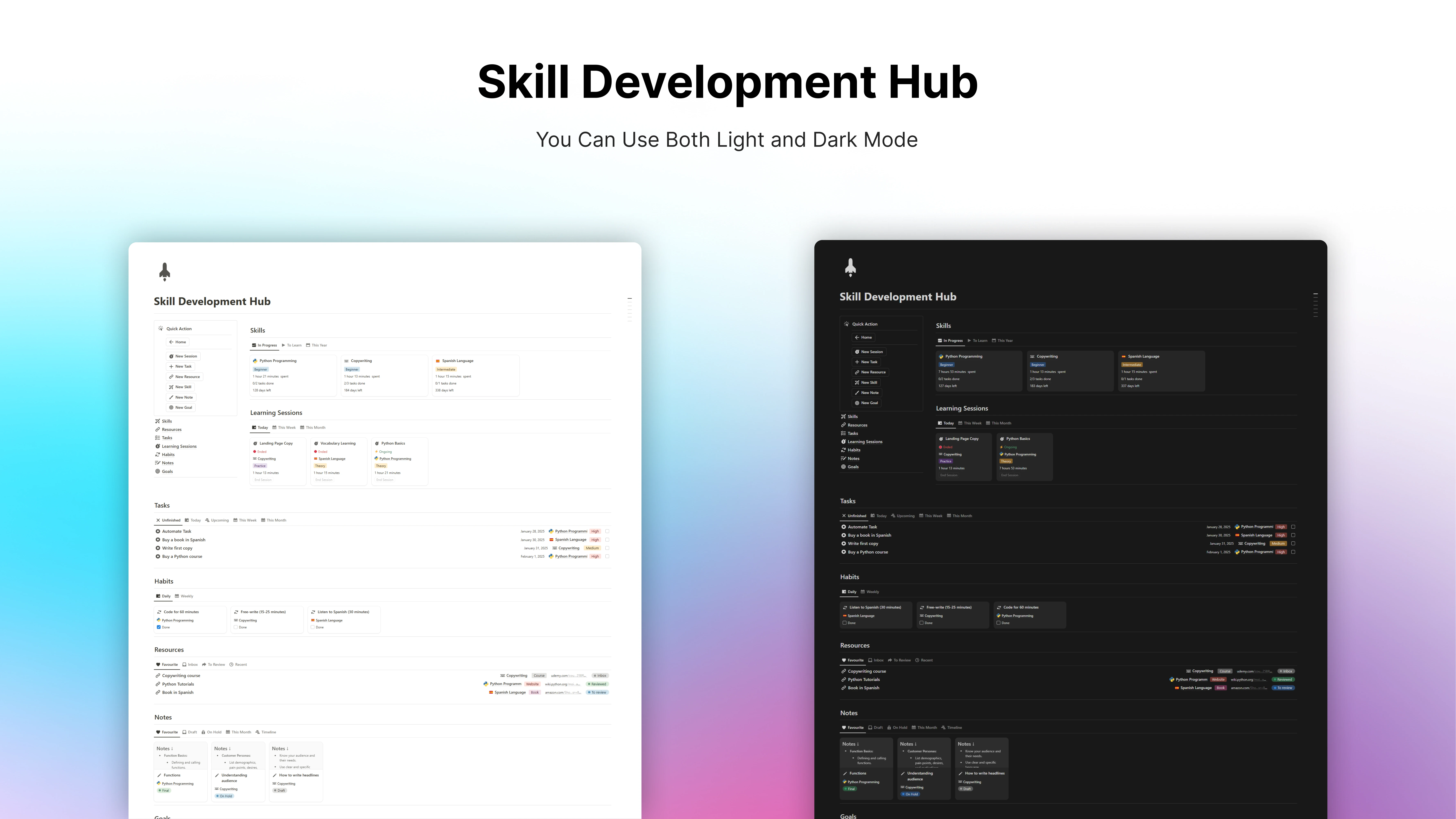Click the New Goal quick action

[181, 407]
